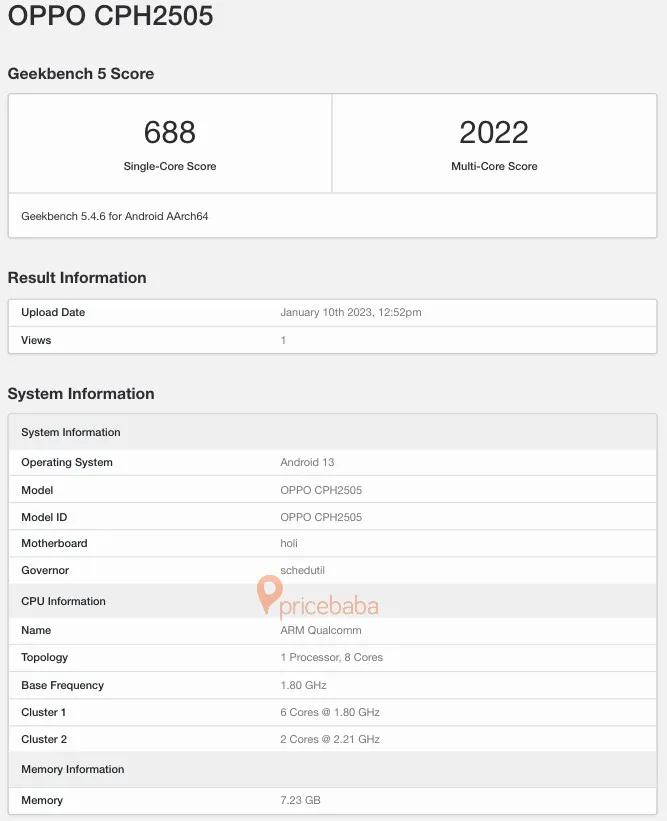Click the Operating System label
This screenshot has width=667, height=821.
click(x=67, y=462)
